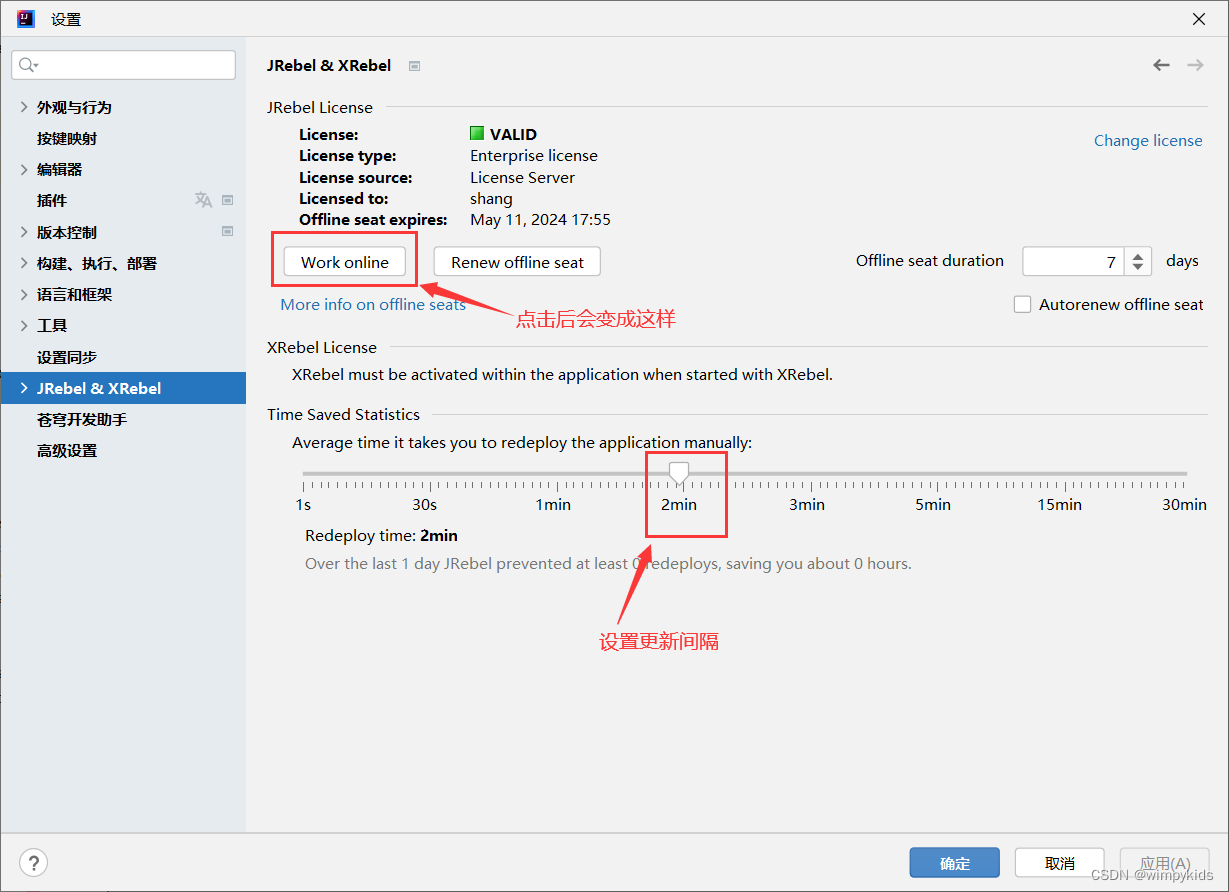Increase offline seat duration with up arrow

pyautogui.click(x=1138, y=255)
